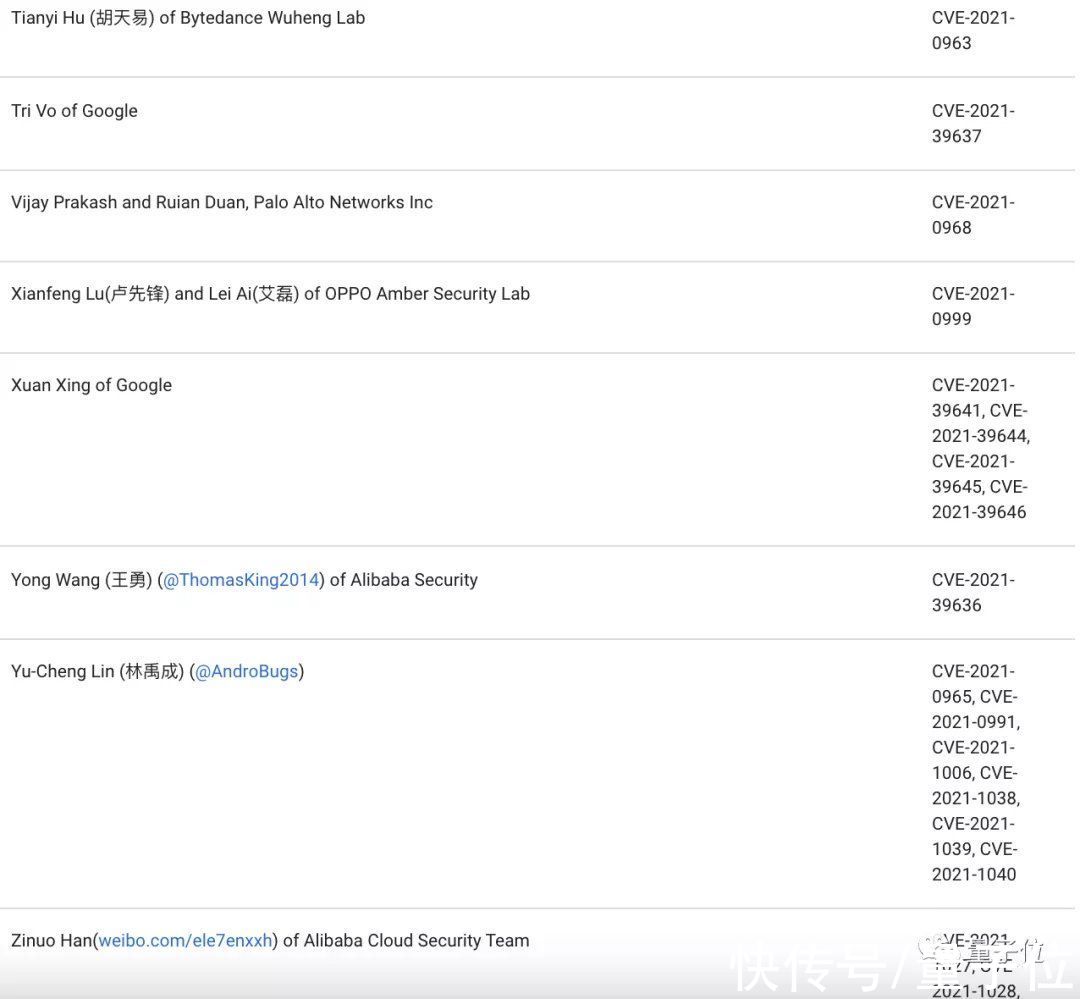Select Vijay Prakash and Ruian Duan row text
The image size is (1080, 999).
click(x=222, y=203)
